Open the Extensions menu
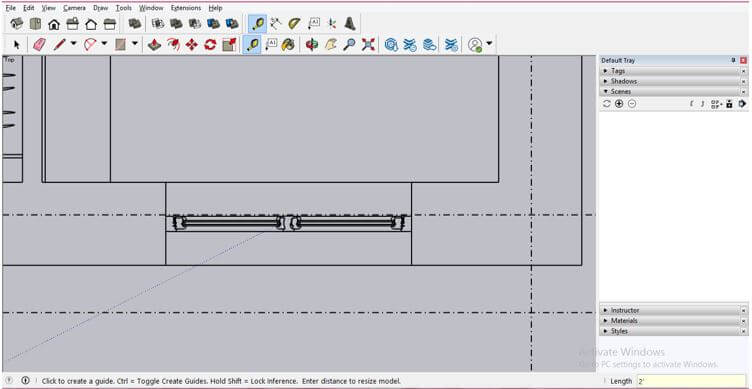The width and height of the screenshot is (752, 389). [186, 8]
